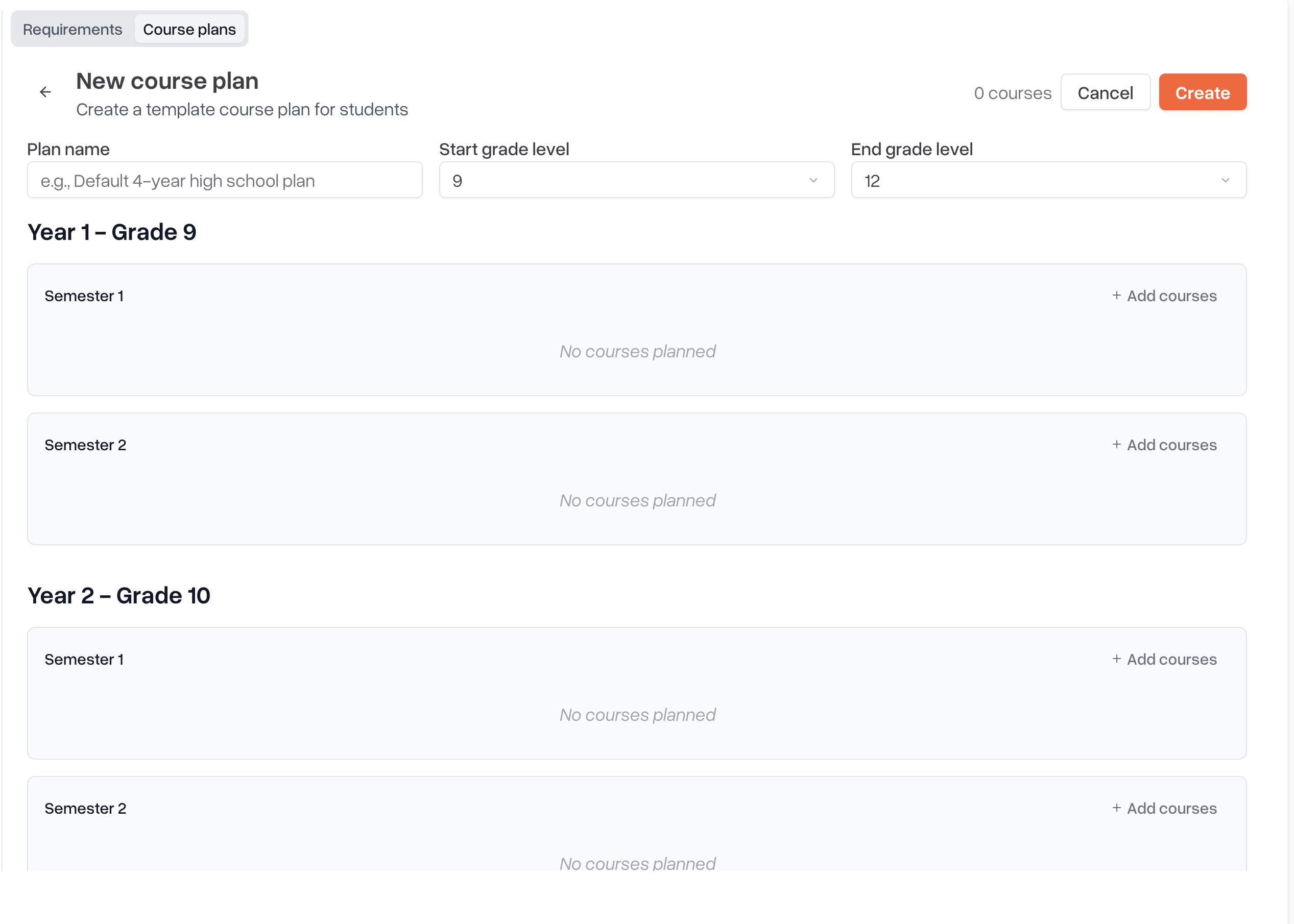Click plus icon in Grade 9 Semester 2

point(1116,444)
